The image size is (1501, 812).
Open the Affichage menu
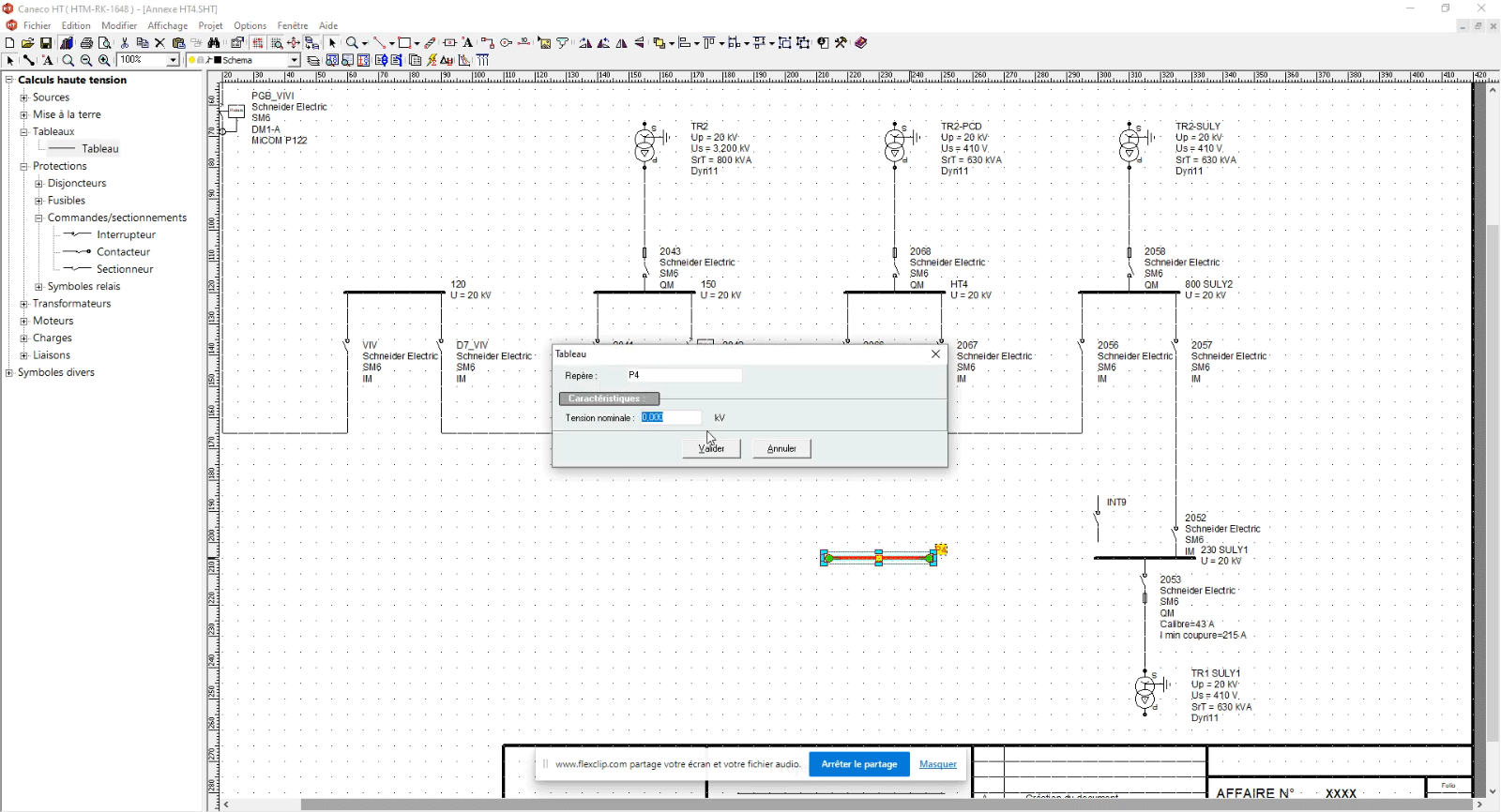(167, 25)
